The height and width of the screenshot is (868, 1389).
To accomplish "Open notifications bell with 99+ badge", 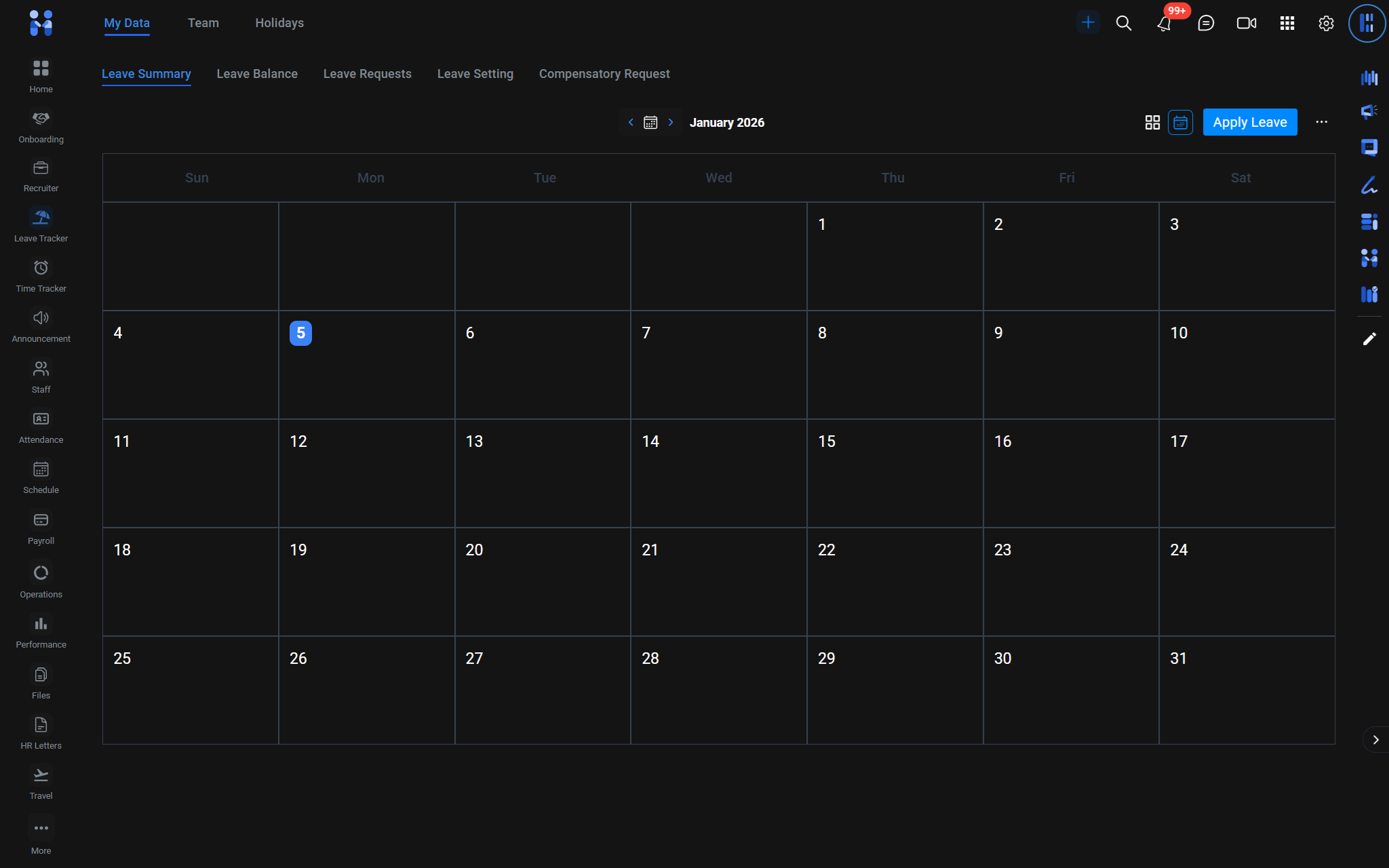I will (x=1164, y=23).
